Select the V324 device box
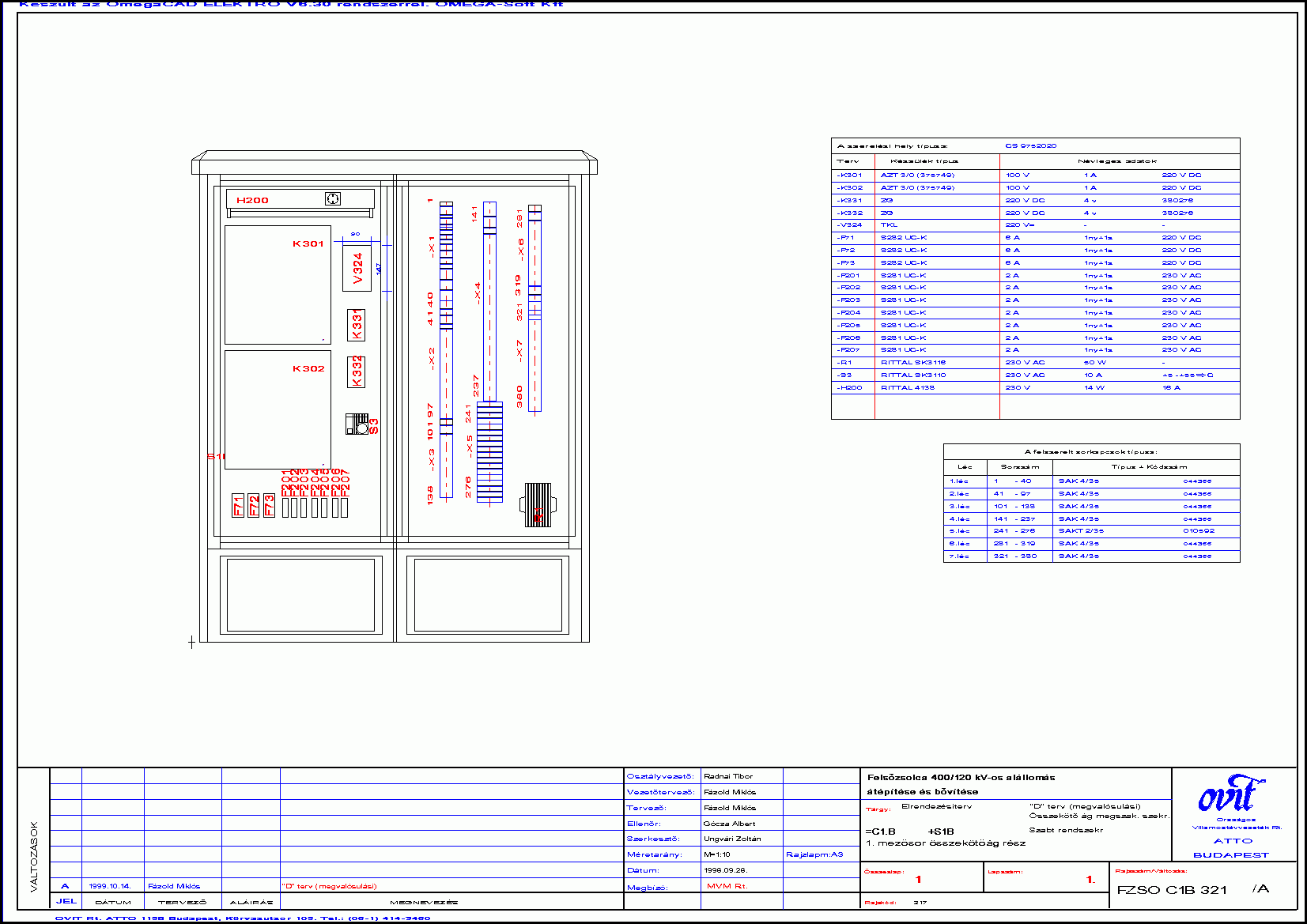 [357, 270]
